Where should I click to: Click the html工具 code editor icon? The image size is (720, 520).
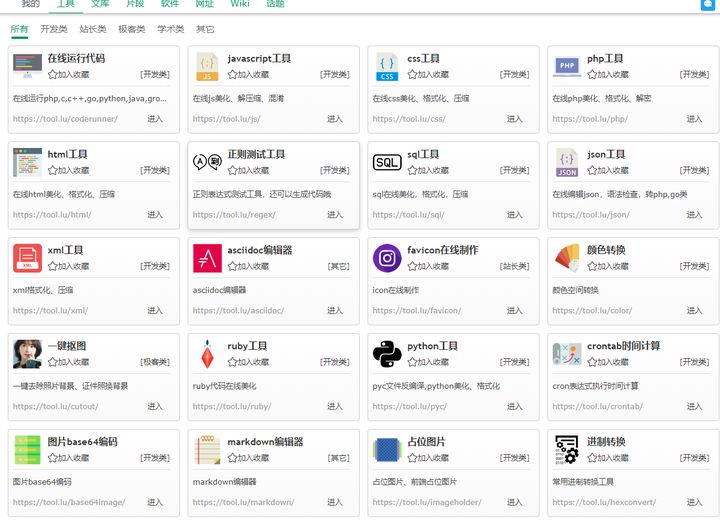point(28,162)
